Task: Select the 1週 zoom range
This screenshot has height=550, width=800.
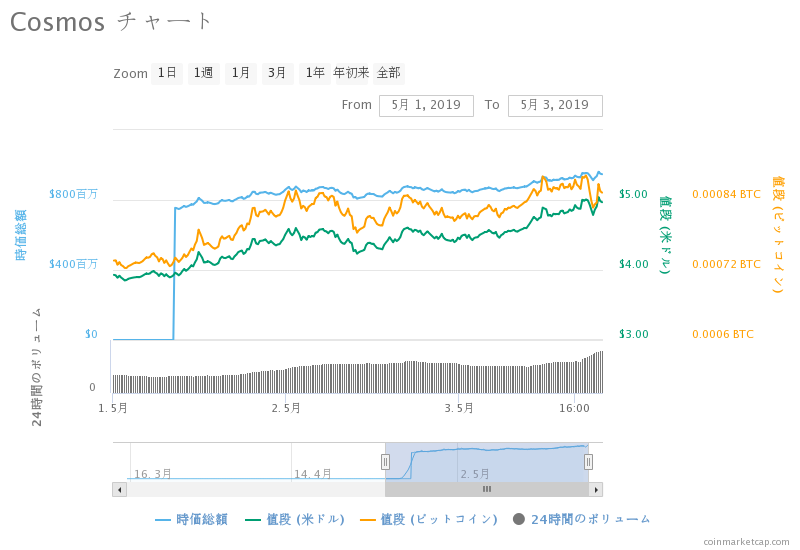Action: coord(204,73)
